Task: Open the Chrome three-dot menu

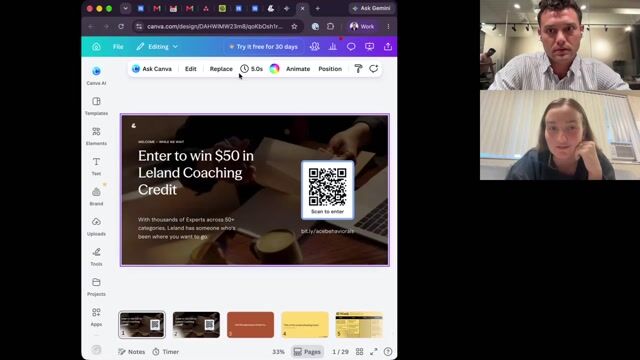Action: [388, 26]
